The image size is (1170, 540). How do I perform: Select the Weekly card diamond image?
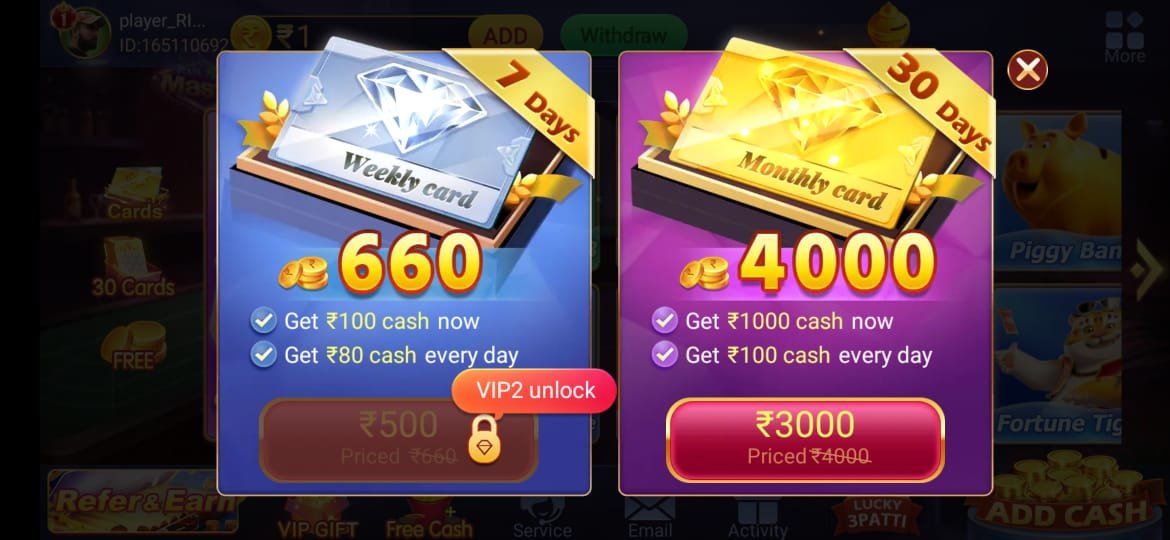click(401, 134)
